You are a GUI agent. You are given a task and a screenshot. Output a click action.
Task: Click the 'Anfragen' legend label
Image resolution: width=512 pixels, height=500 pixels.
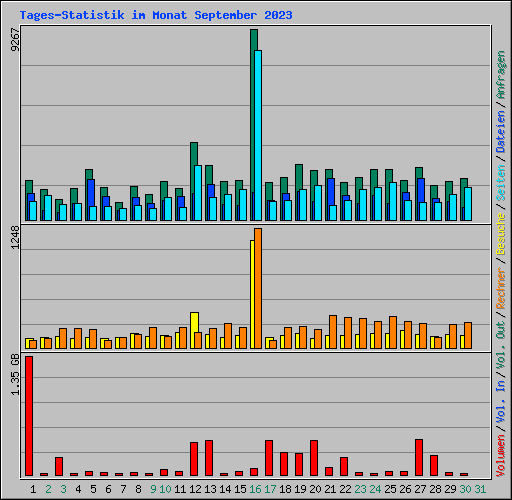tap(501, 74)
